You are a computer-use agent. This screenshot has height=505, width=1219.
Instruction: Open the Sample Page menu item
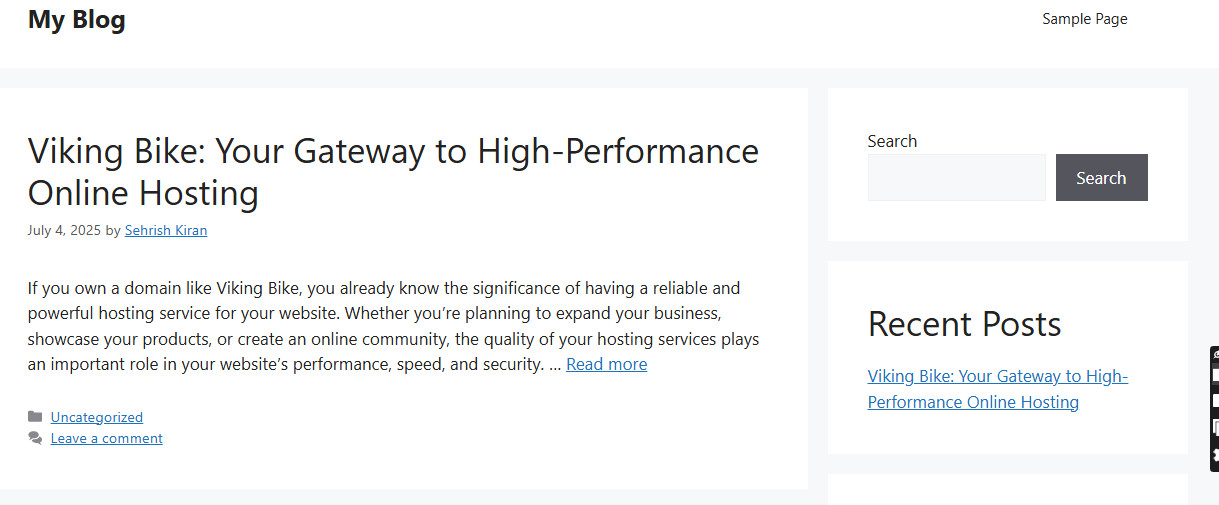[1084, 19]
